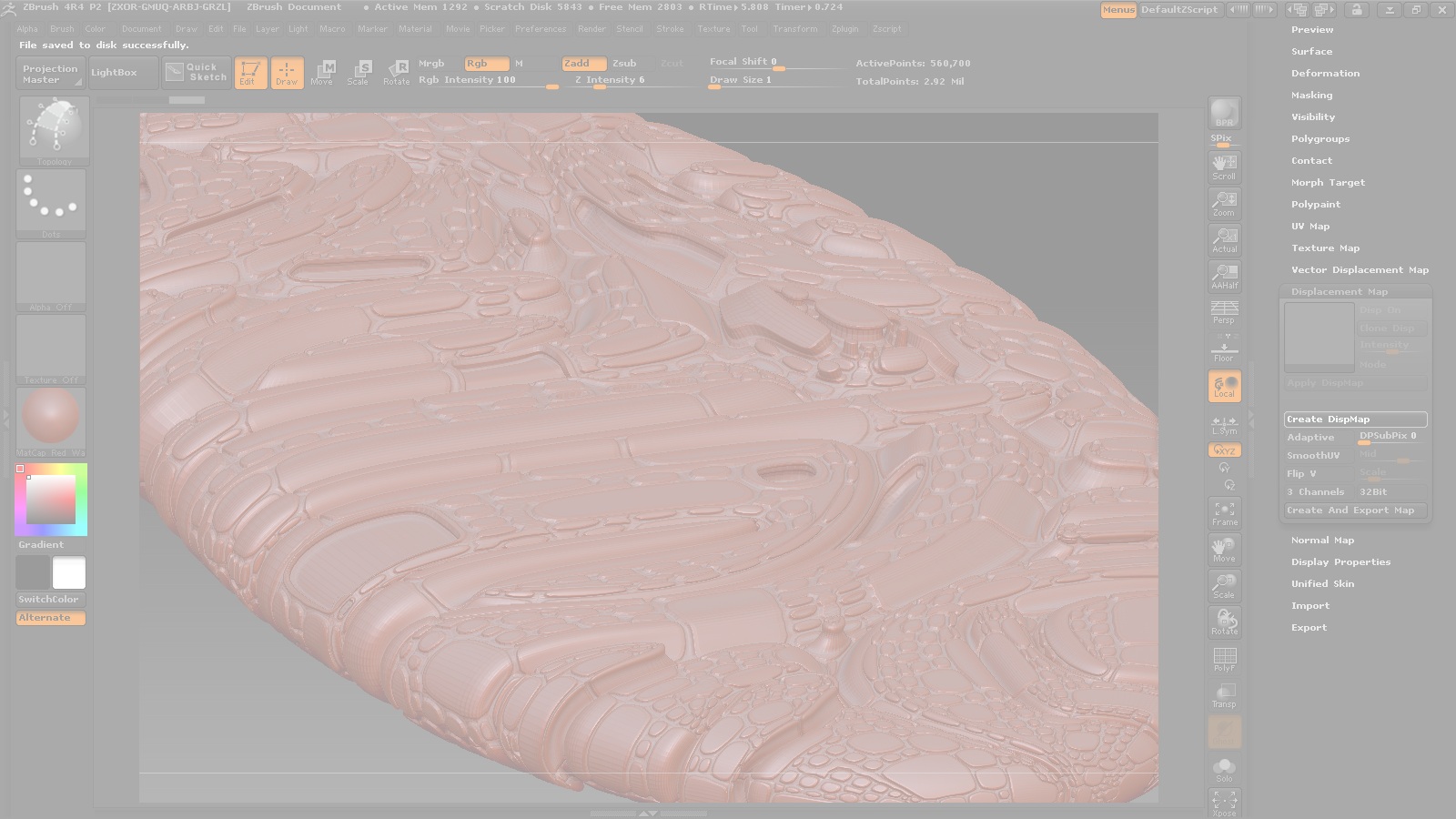Toggle the Alternate button

[x=51, y=618]
